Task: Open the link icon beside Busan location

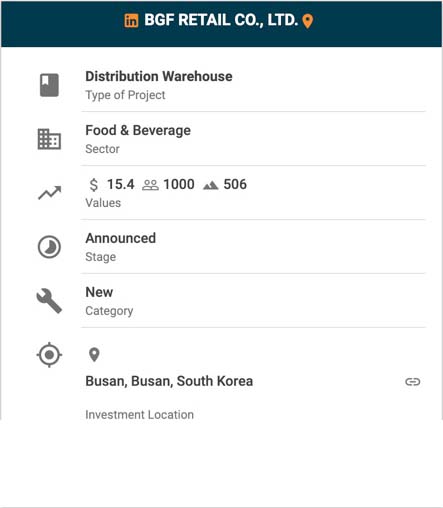Action: click(x=413, y=382)
